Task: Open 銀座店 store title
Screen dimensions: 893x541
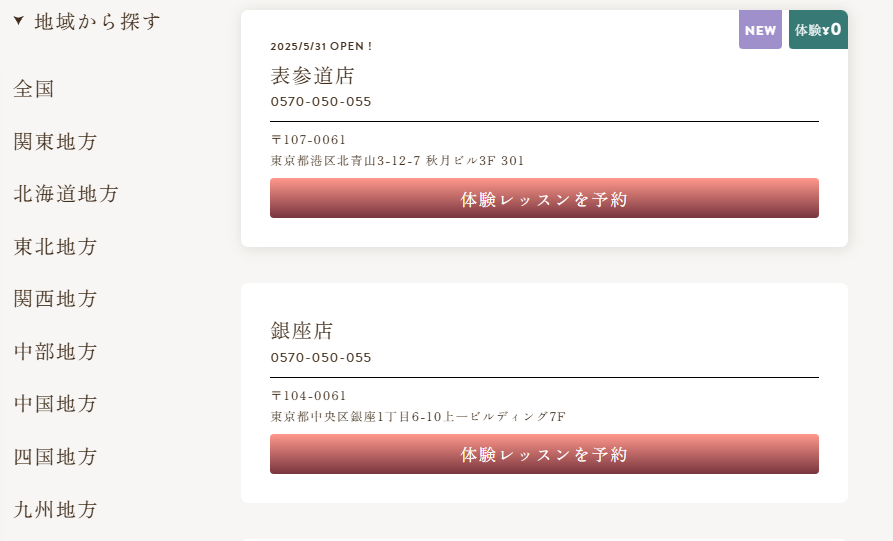Action: pyautogui.click(x=301, y=330)
